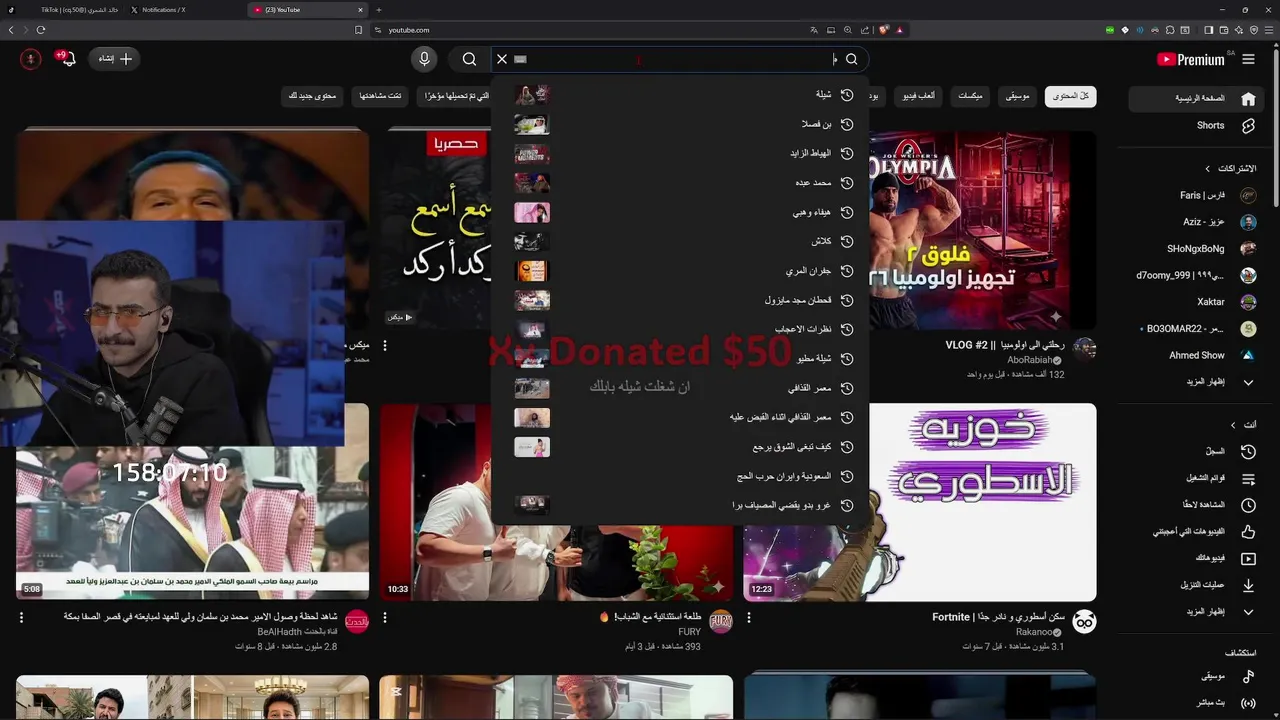The height and width of the screenshot is (720, 1280).
Task: Open d7oomy_999 subscription channel
Action: [x=1194, y=275]
